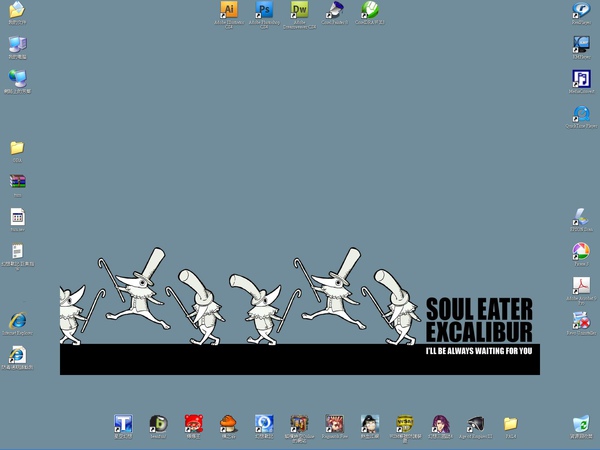Launch Adobe Dreamweaver CS4 shortcut
The image size is (600, 450).
(299, 10)
